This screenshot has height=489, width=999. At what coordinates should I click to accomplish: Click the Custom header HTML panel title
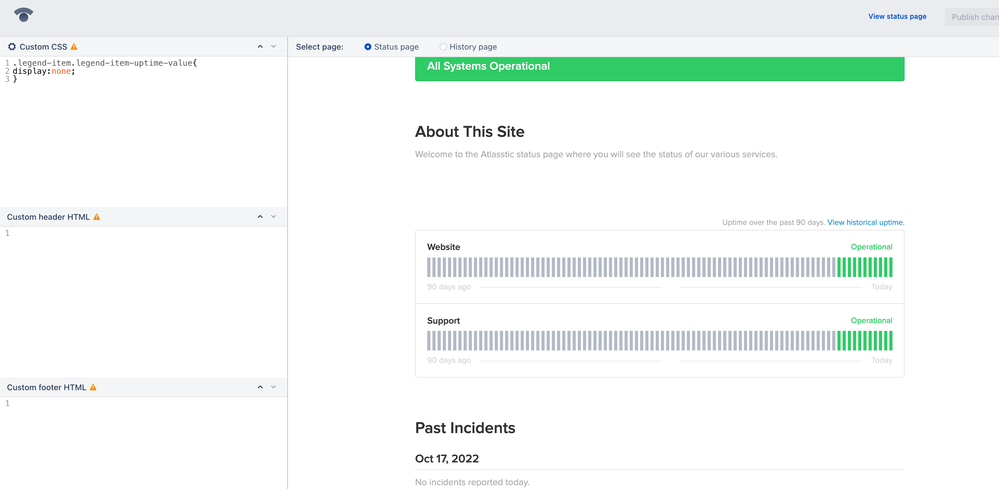coord(48,216)
